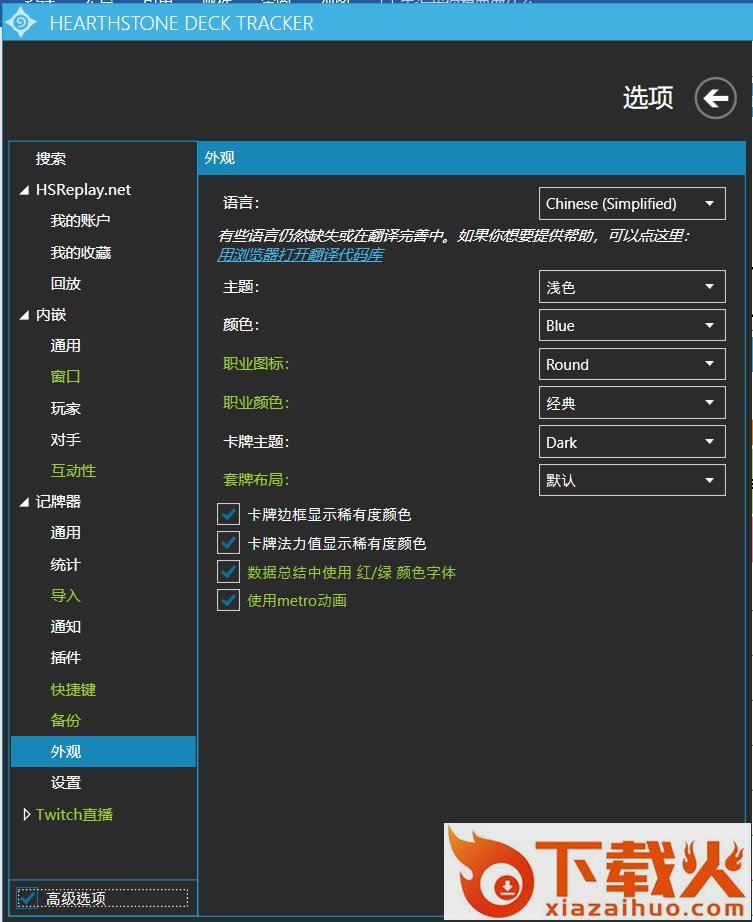Open the 职业颜色 dropdown showing 经典

632,403
